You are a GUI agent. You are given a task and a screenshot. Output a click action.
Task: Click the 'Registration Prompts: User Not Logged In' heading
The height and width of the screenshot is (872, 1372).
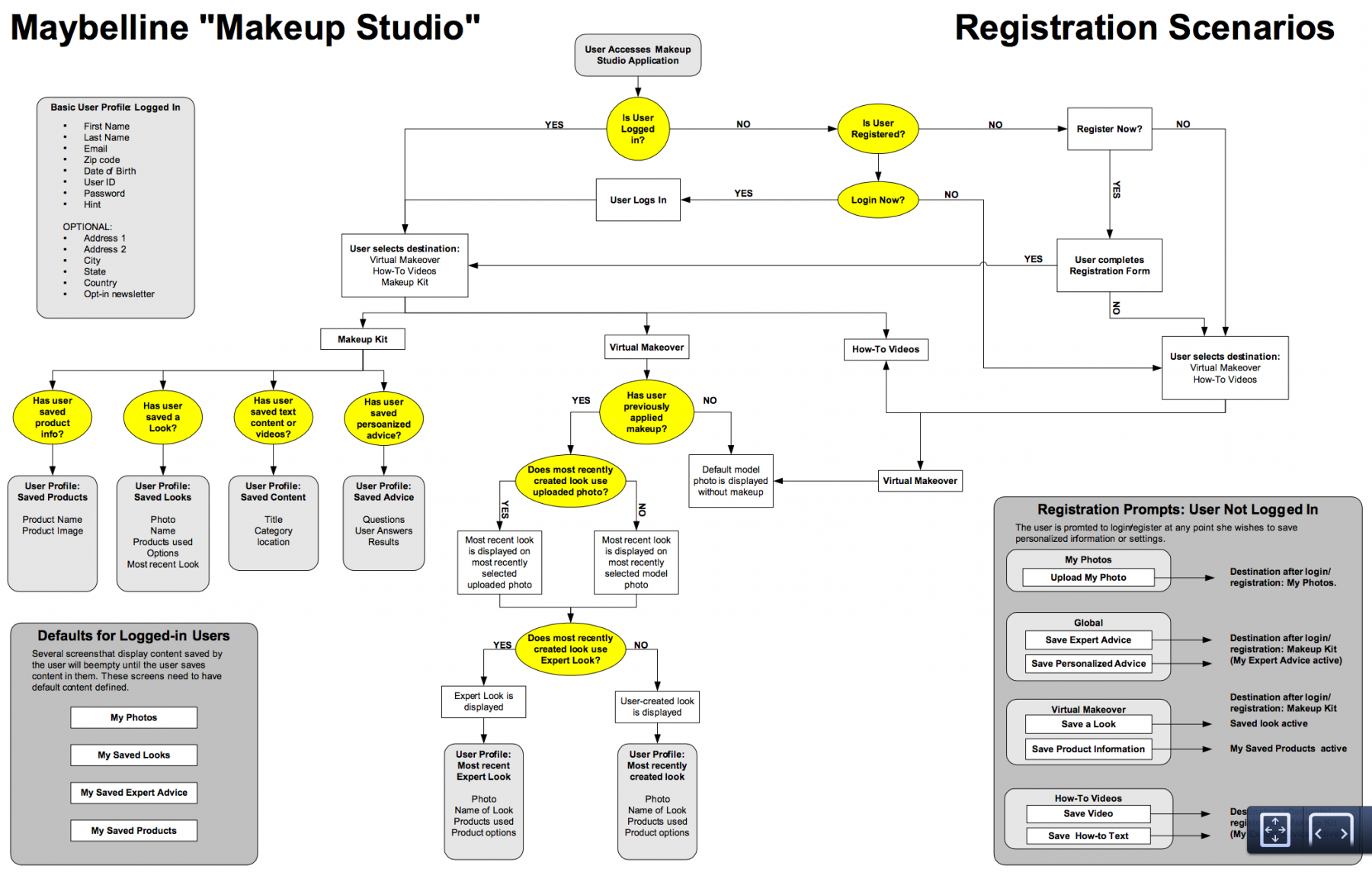click(x=1178, y=509)
